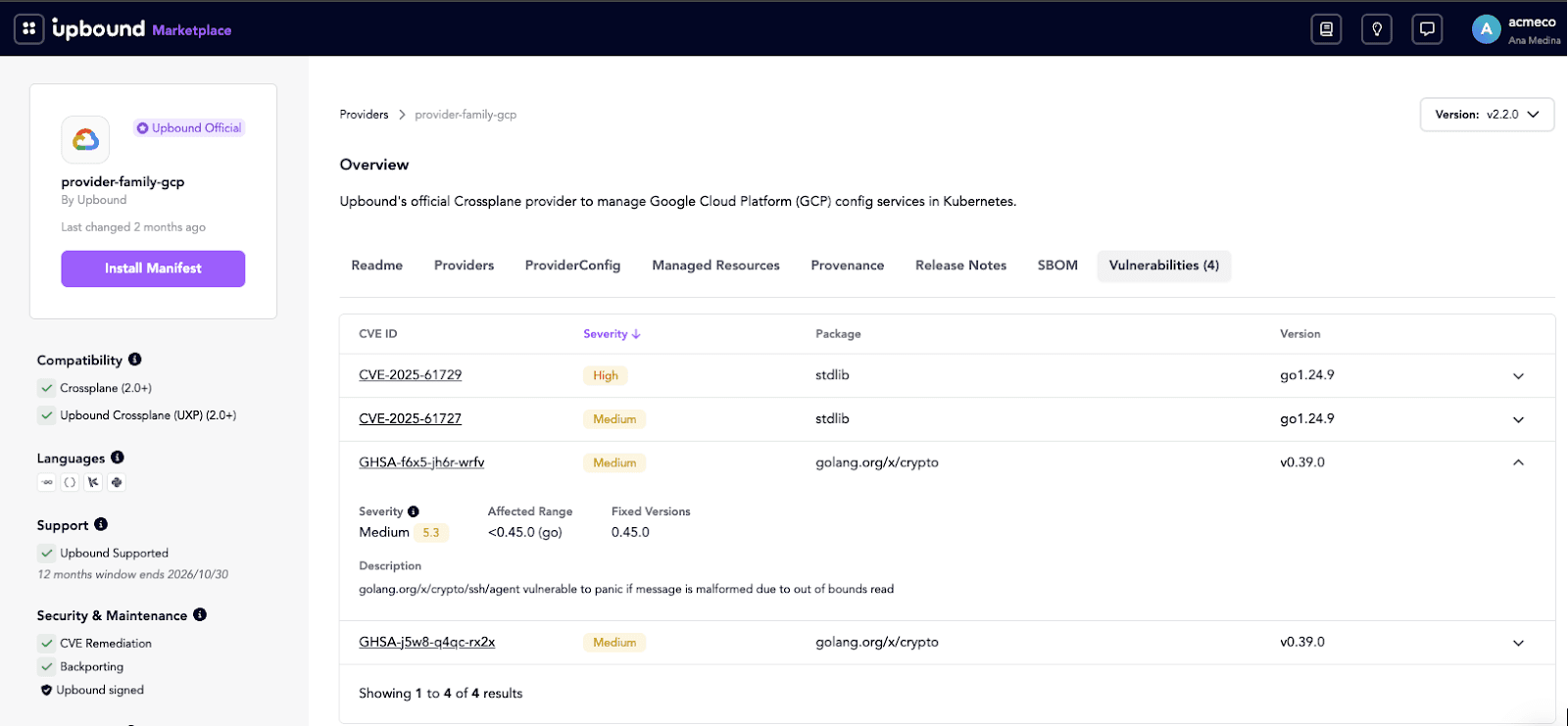1568x726 pixels.
Task: Click the fixed version value 0.45.0
Action: tap(630, 532)
